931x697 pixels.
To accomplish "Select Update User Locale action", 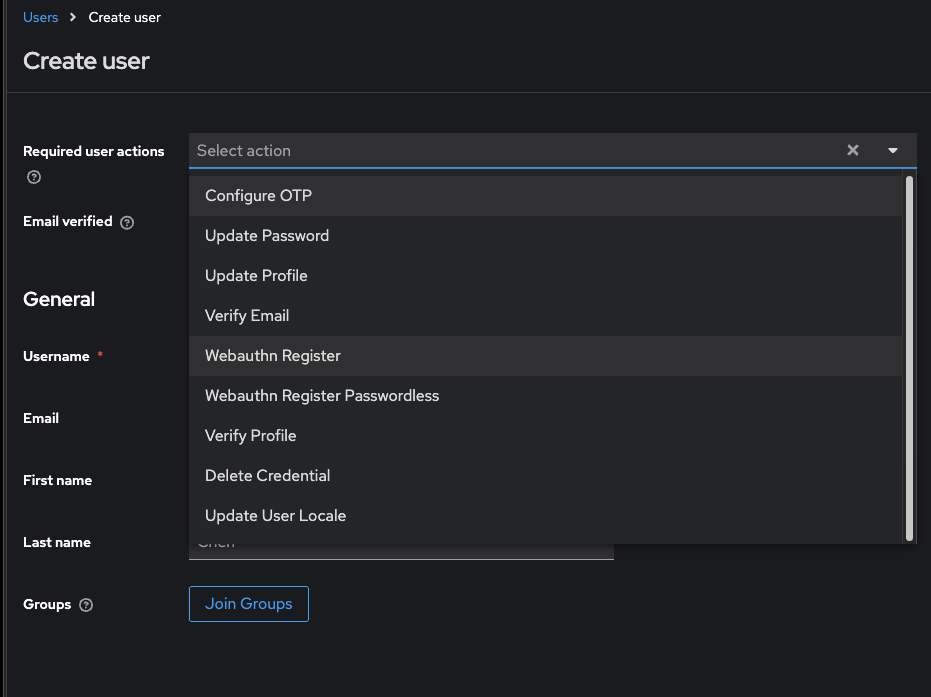I will pos(275,516).
